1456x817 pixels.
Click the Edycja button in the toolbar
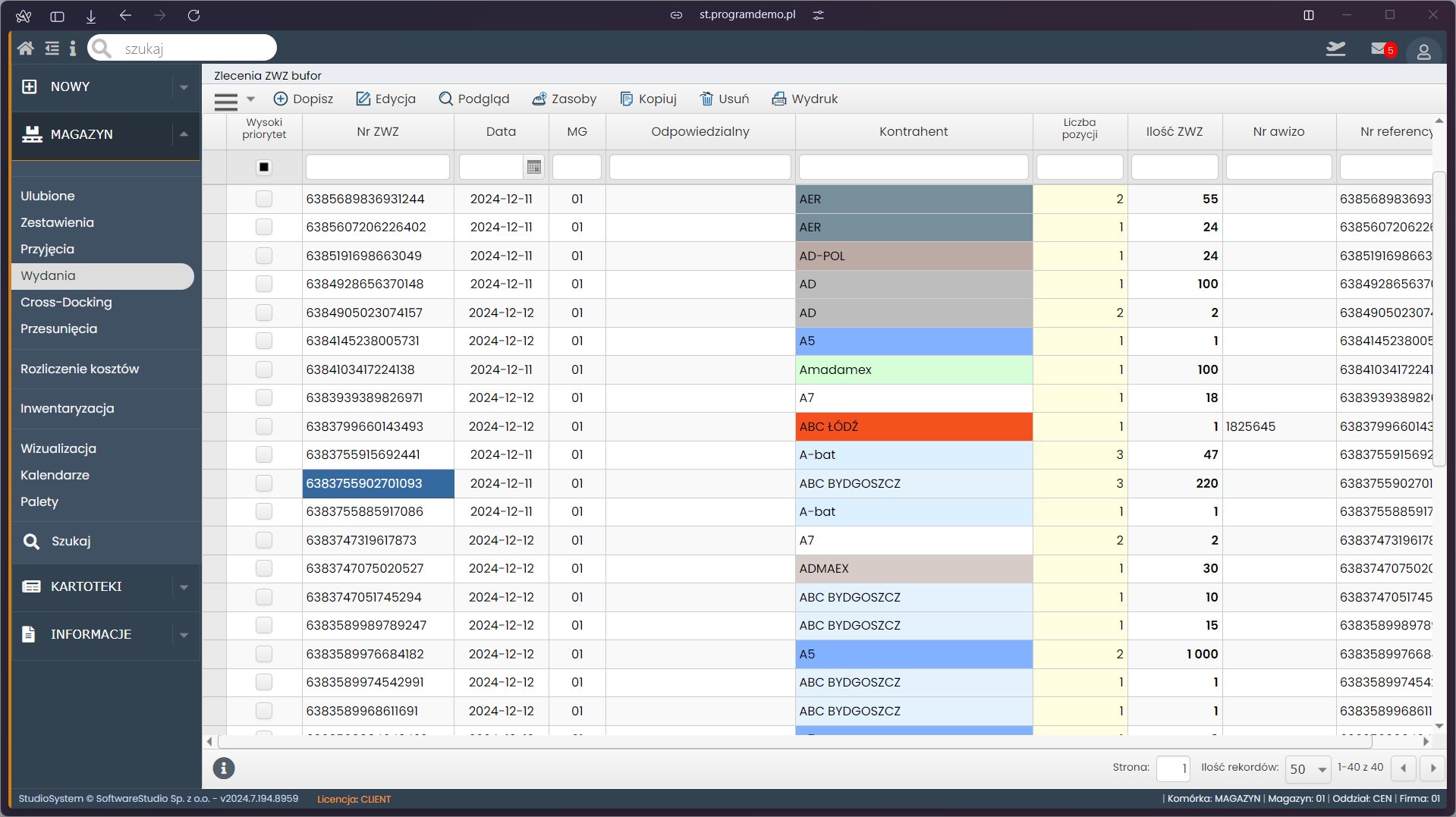click(x=386, y=99)
